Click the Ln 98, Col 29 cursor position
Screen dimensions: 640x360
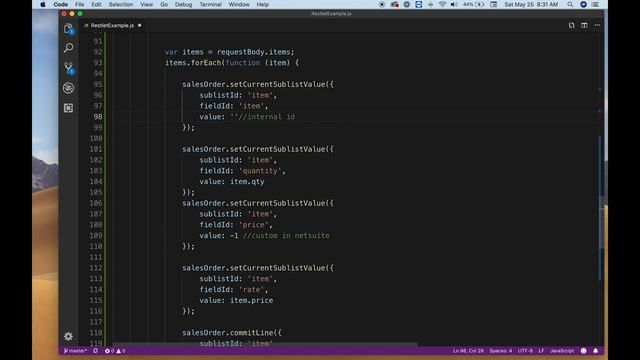pyautogui.click(x=468, y=351)
